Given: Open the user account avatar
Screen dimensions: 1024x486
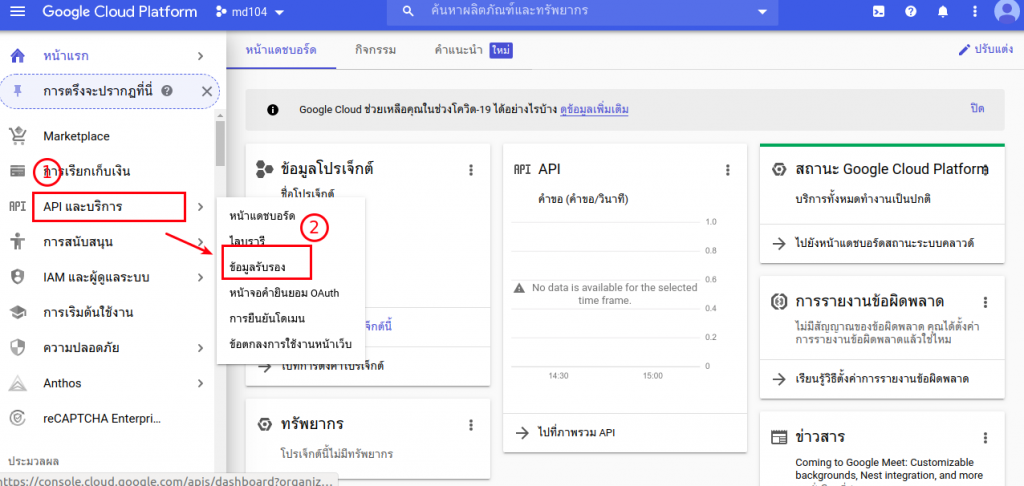Looking at the screenshot, I should pos(1006,10).
